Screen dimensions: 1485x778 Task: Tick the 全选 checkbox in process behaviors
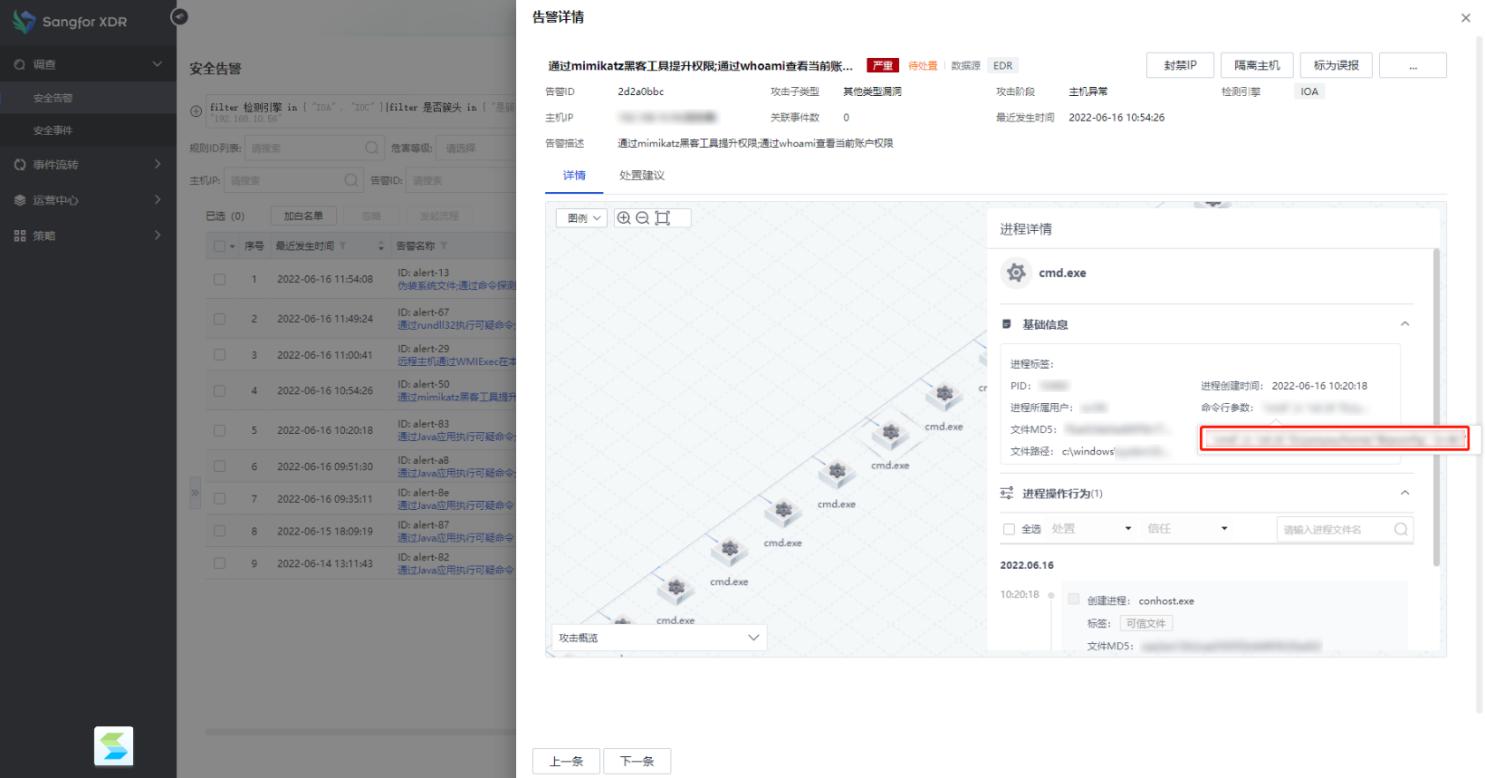coord(1009,529)
